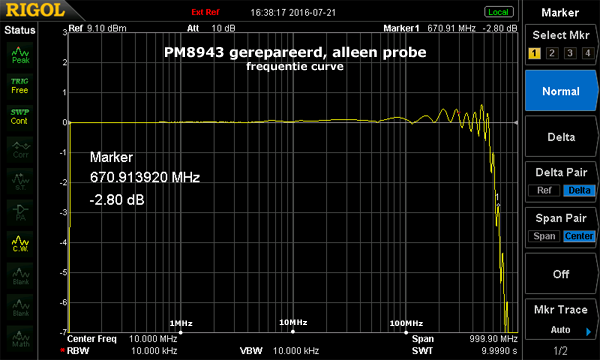The width and height of the screenshot is (600, 360).
Task: Click the Local indicator badge
Action: tap(498, 12)
